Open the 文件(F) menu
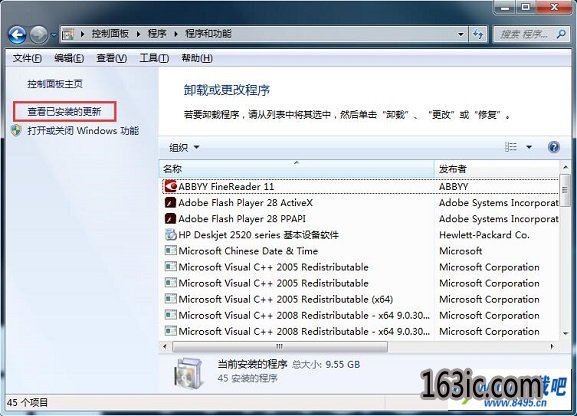The width and height of the screenshot is (577, 416). coord(27,58)
